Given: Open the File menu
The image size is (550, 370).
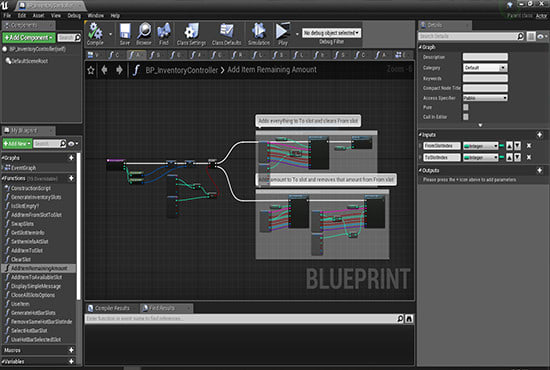Looking at the screenshot, I should 7,15.
